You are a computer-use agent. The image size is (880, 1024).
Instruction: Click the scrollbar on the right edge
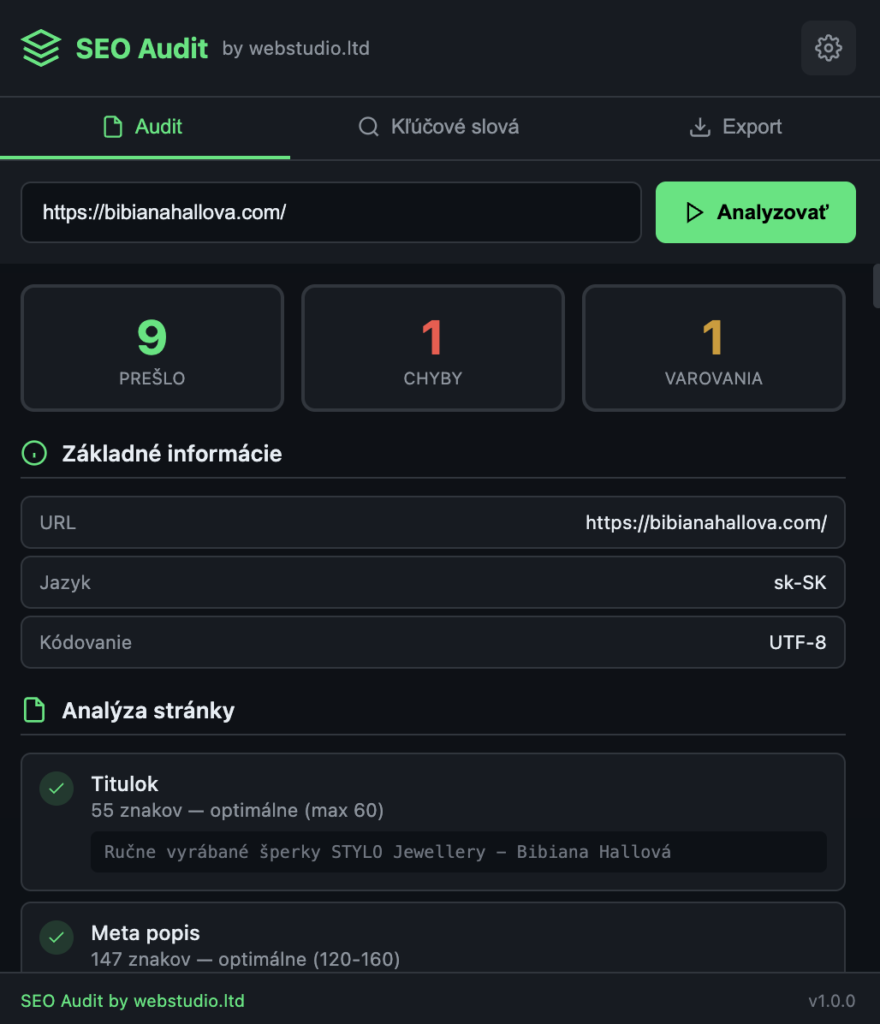pyautogui.click(x=875, y=285)
